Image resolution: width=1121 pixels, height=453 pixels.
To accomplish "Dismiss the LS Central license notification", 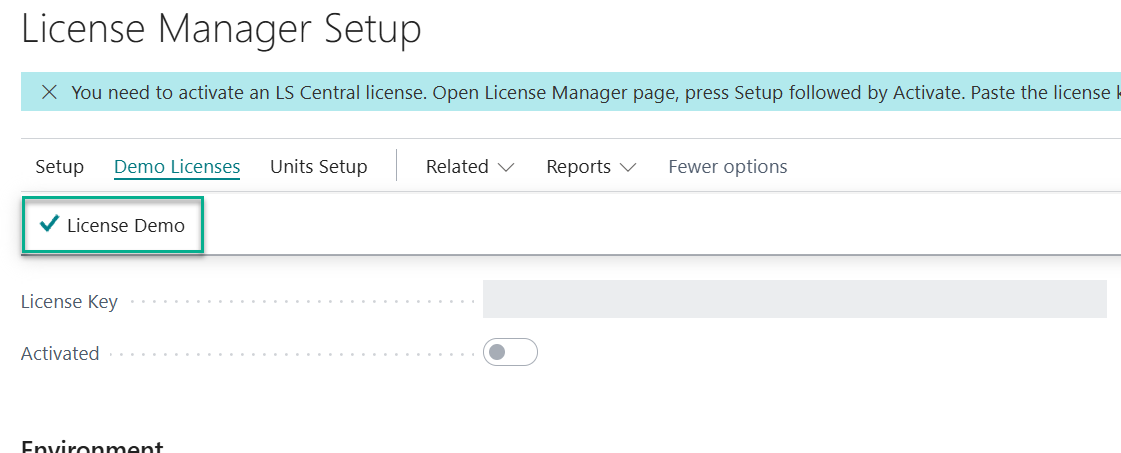I will point(49,92).
